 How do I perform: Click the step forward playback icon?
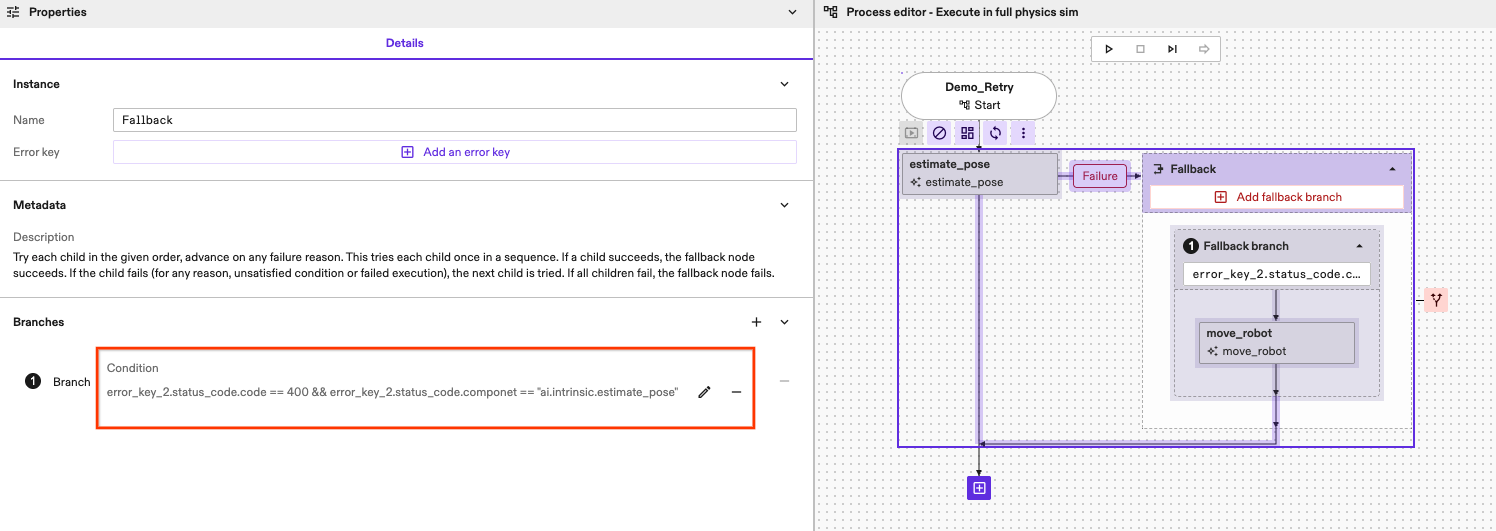pyautogui.click(x=1172, y=49)
